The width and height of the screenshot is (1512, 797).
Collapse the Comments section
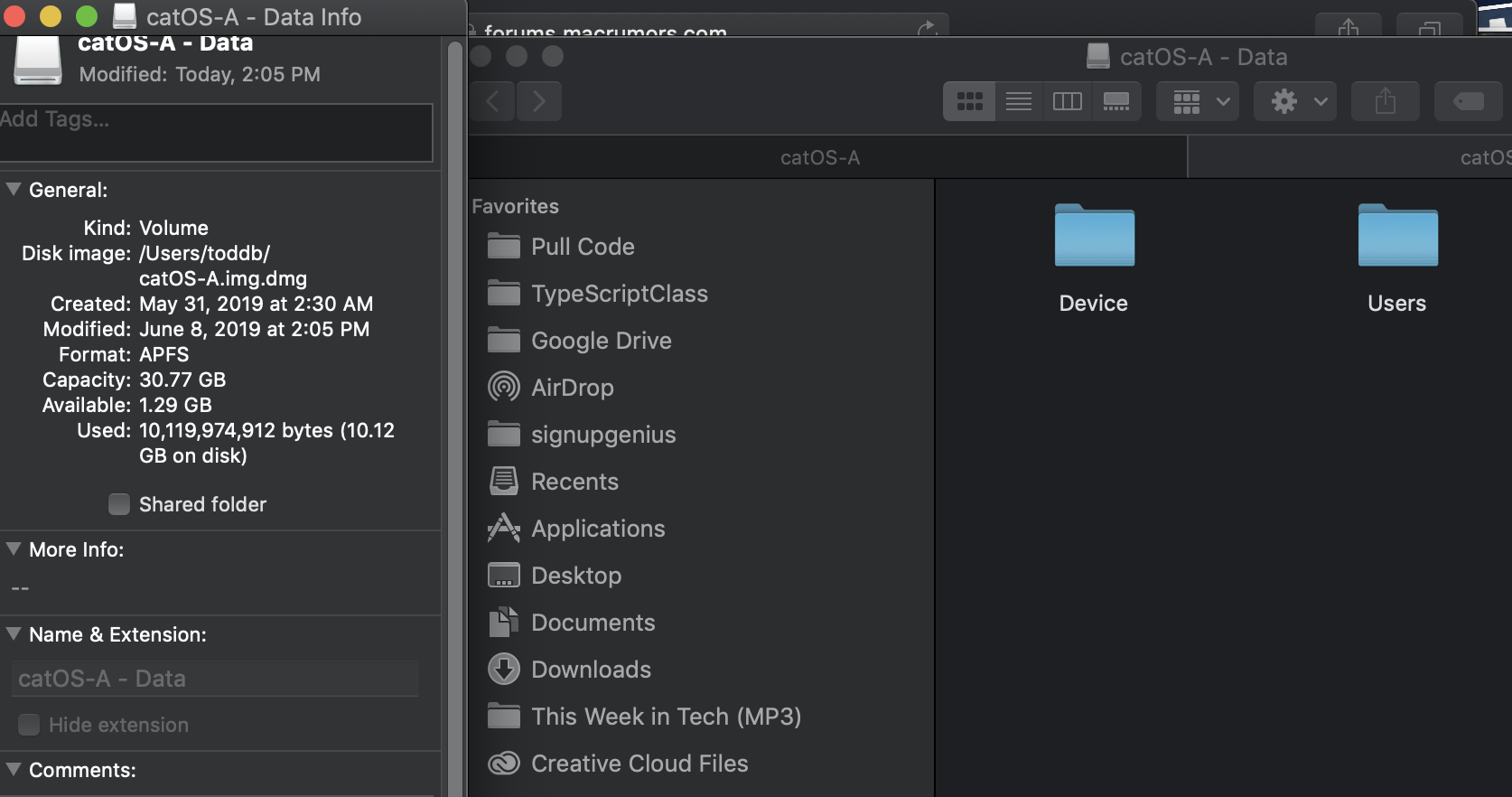click(14, 769)
